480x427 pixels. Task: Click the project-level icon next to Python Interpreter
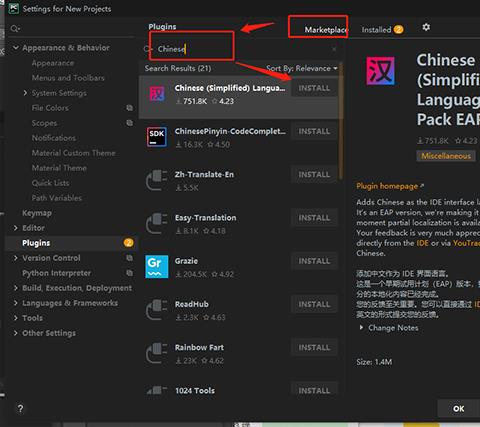pyautogui.click(x=129, y=273)
